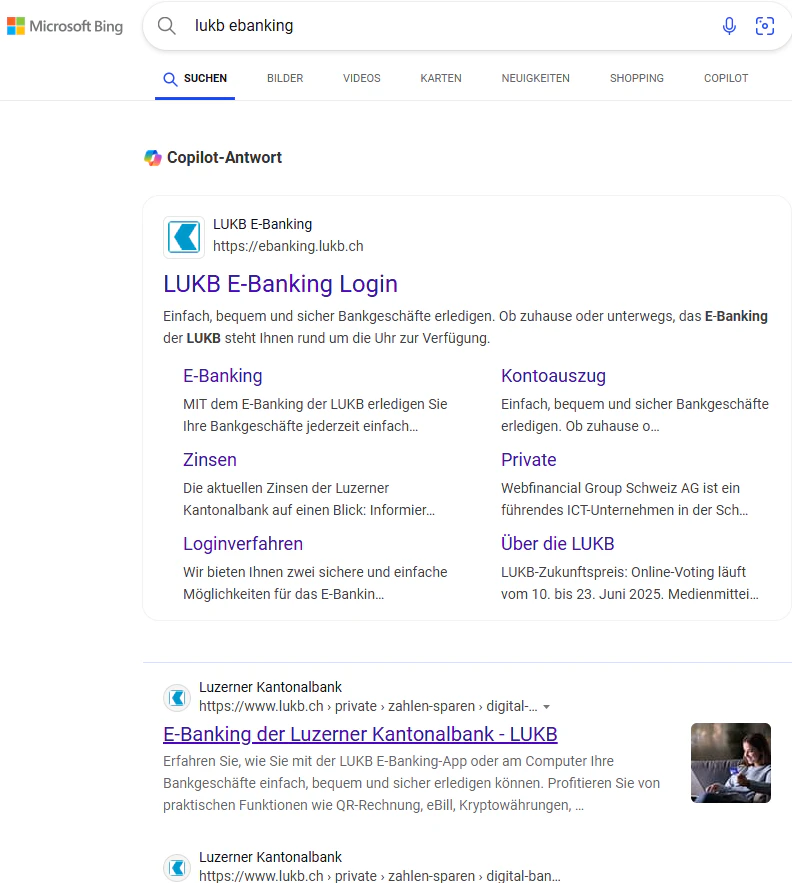Open the COPILOT tab

(726, 78)
